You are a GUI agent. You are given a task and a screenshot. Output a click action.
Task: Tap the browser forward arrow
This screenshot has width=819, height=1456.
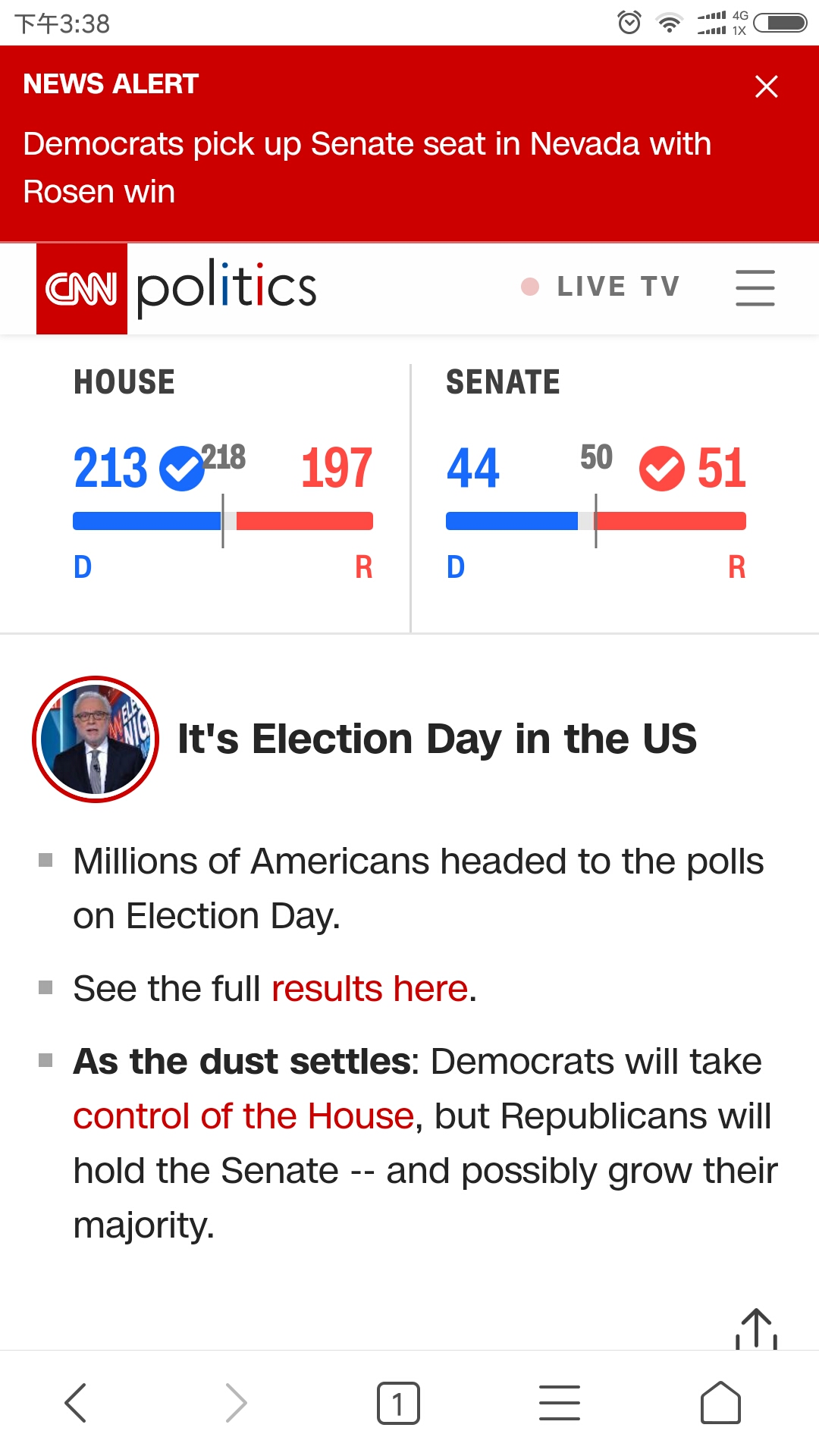coord(237,1403)
